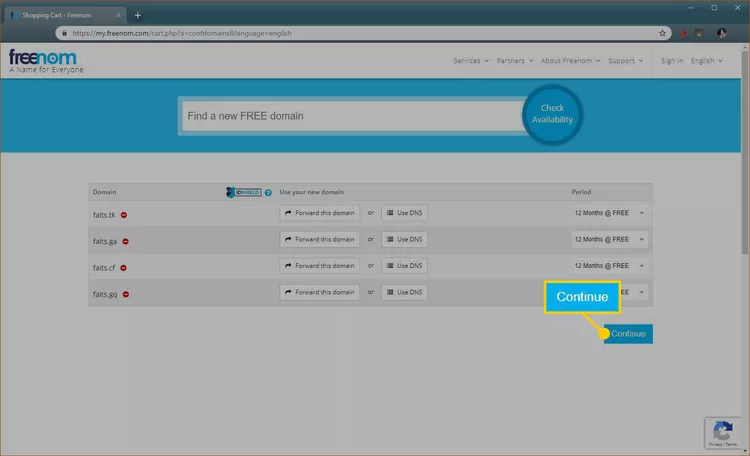The width and height of the screenshot is (750, 456).
Task: Focus the Find a new FREE domain field
Action: 350,116
